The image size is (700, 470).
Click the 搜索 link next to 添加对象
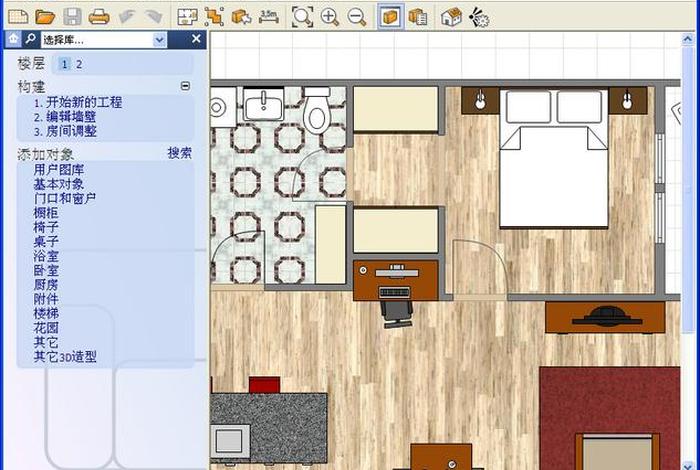[x=179, y=153]
